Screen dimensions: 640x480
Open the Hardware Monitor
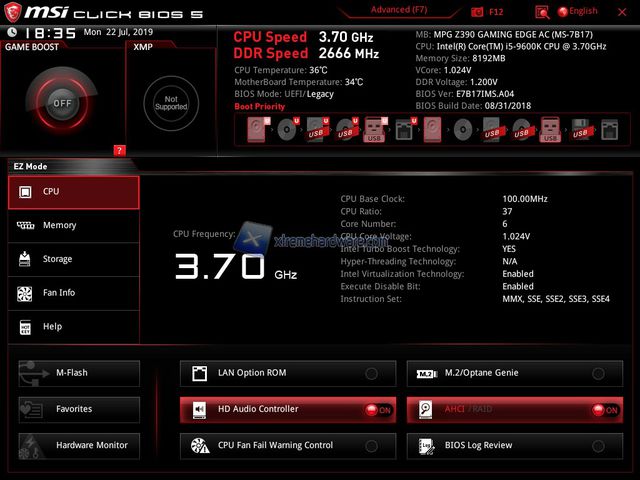tap(79, 445)
